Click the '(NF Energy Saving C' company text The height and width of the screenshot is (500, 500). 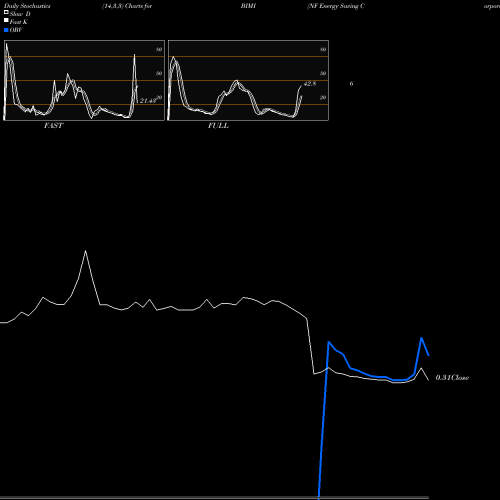coord(336,6)
